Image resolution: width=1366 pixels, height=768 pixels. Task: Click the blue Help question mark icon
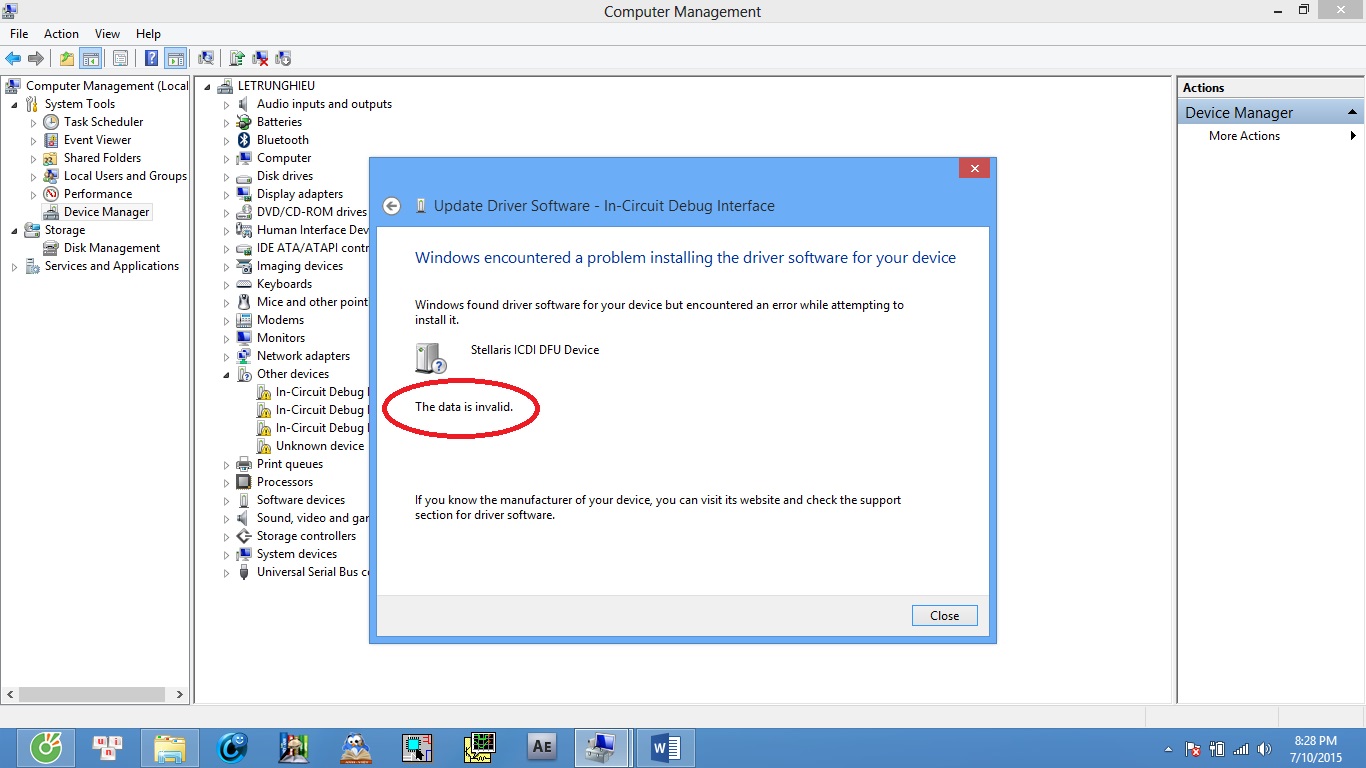[x=151, y=58]
